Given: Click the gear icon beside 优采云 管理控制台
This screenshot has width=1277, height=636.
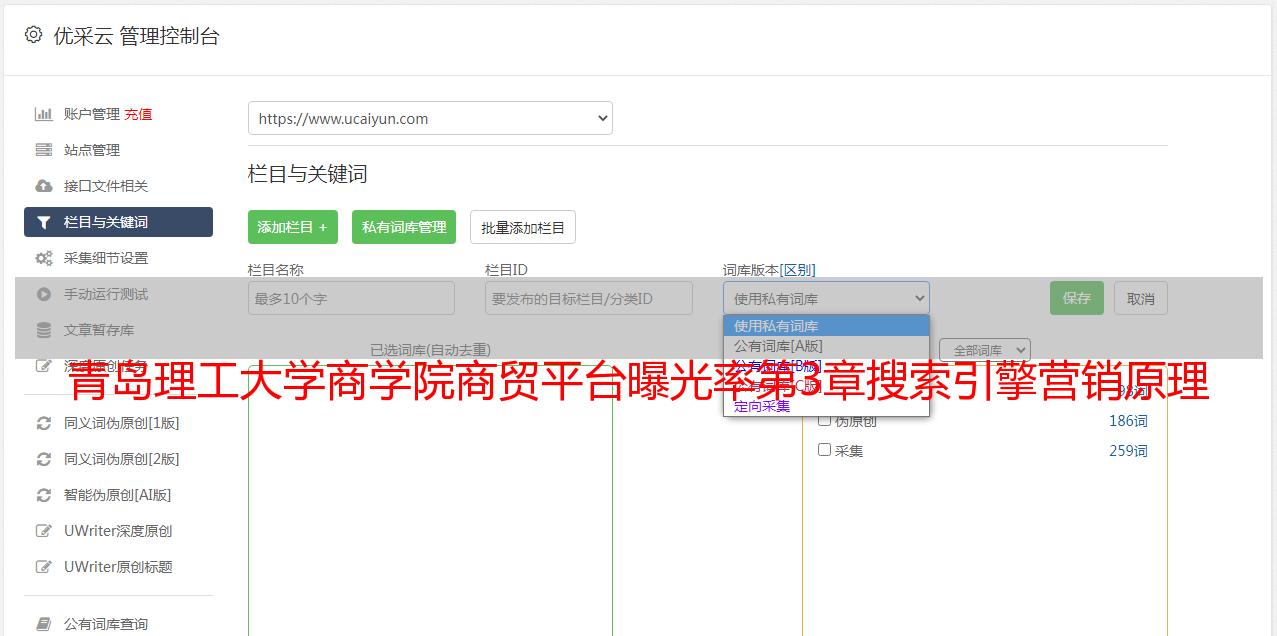Looking at the screenshot, I should pyautogui.click(x=33, y=35).
